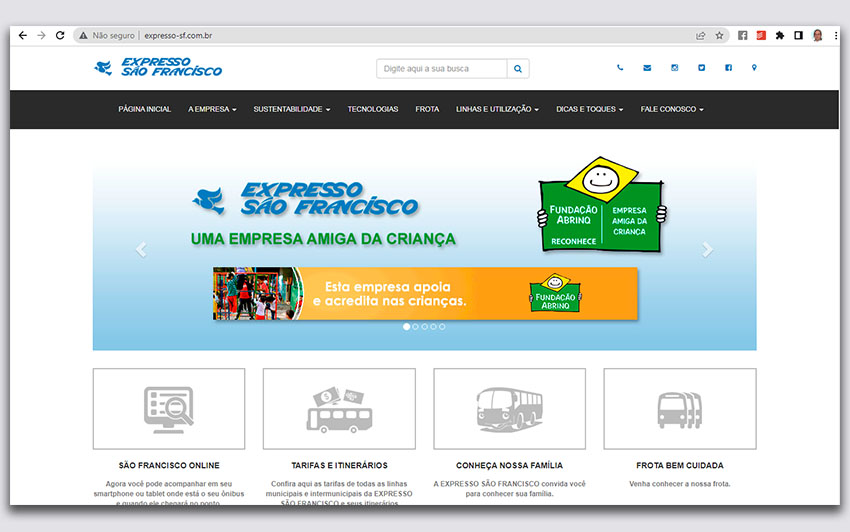Viewport: 850px width, 532px height.
Task: Click the green Fundação Abrinq seal image
Action: point(602,204)
